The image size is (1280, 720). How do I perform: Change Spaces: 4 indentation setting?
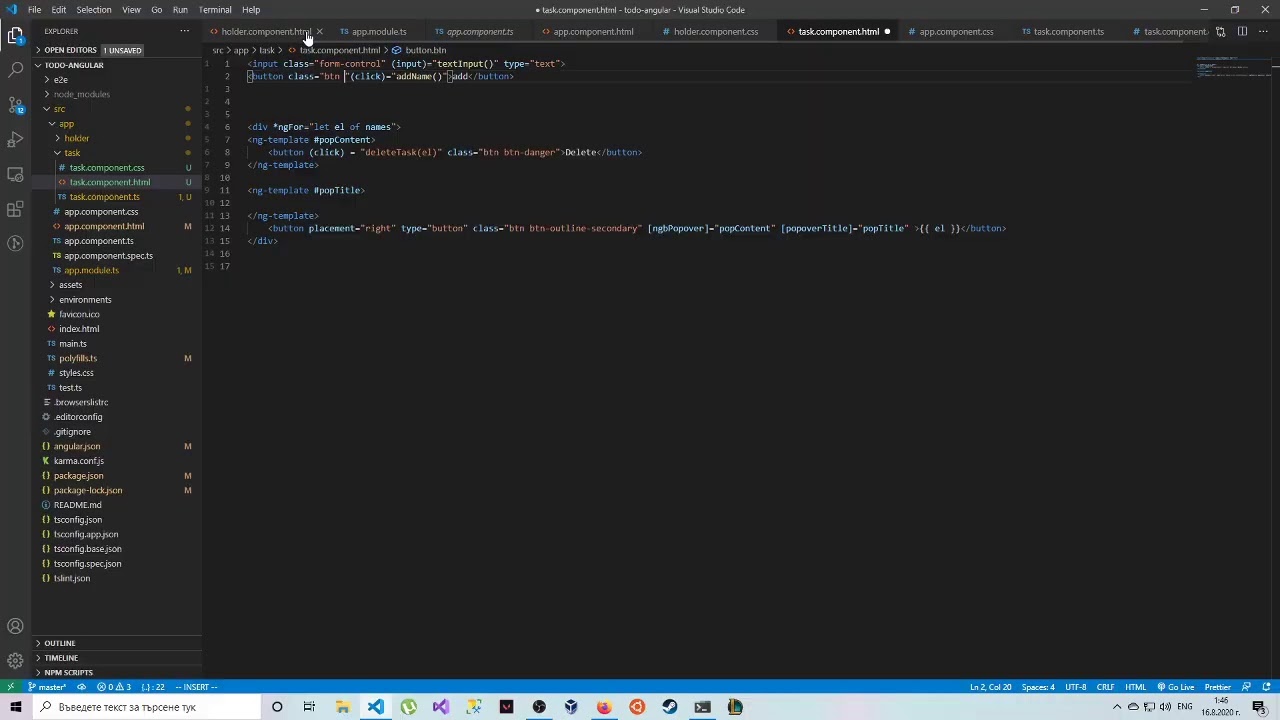(1038, 687)
